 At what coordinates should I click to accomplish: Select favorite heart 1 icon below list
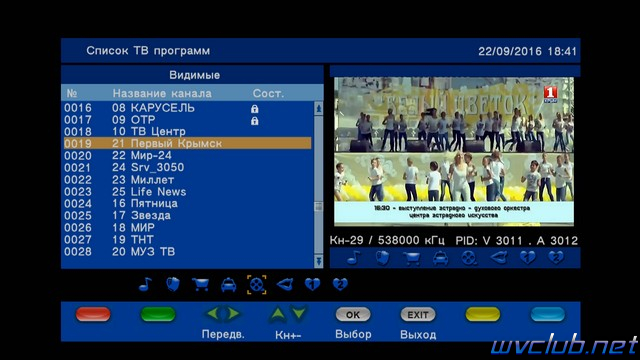pyautogui.click(x=312, y=284)
